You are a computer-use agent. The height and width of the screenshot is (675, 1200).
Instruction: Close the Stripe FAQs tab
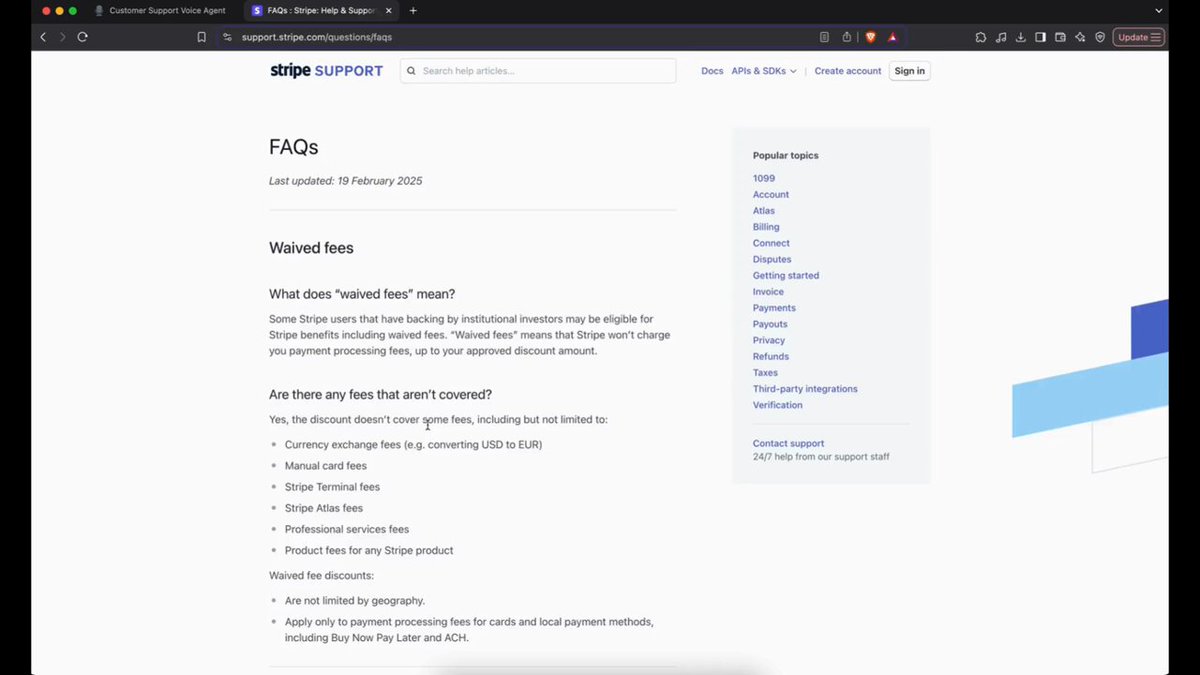point(388,10)
